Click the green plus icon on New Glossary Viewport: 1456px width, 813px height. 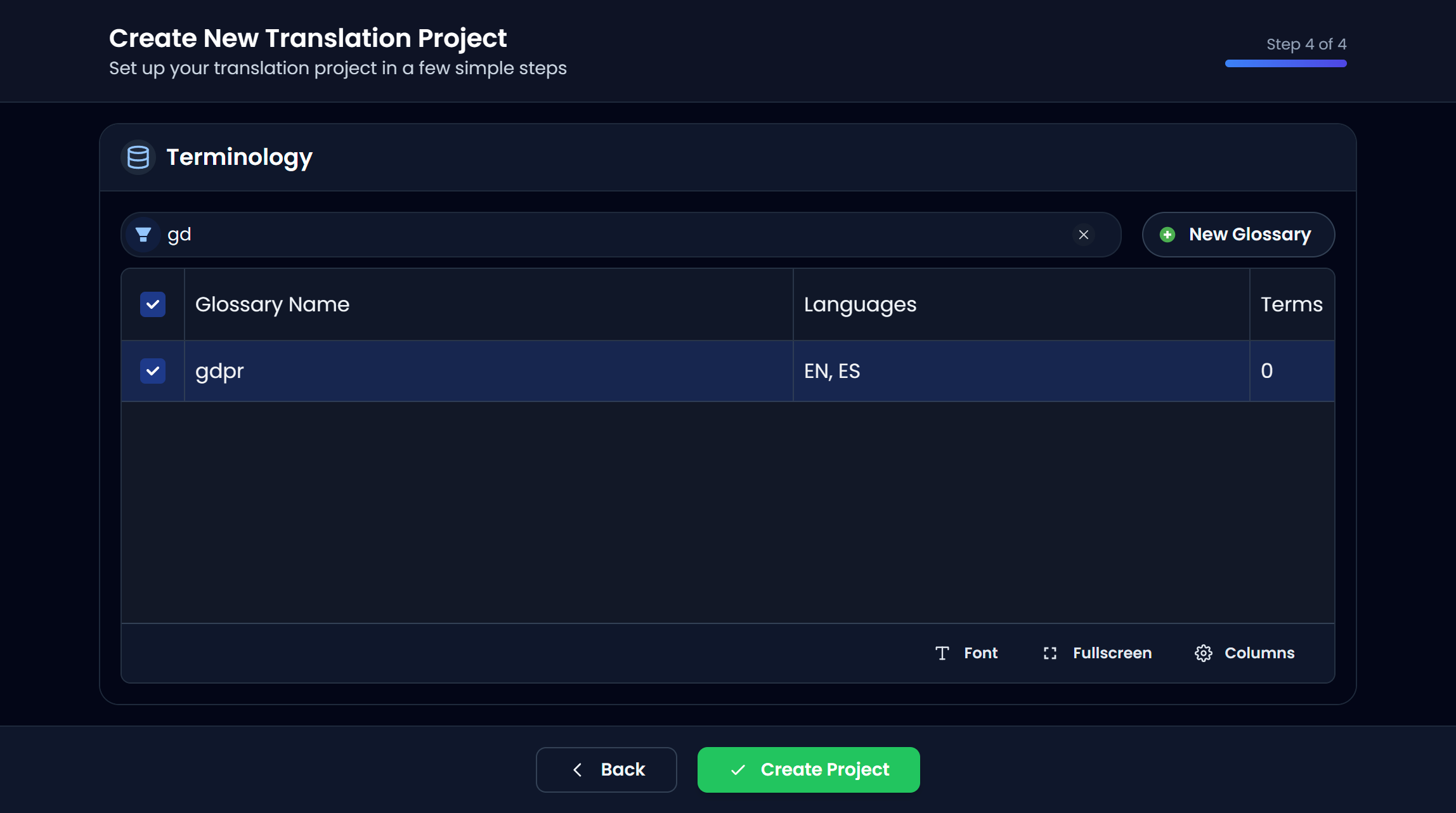[x=1167, y=234]
